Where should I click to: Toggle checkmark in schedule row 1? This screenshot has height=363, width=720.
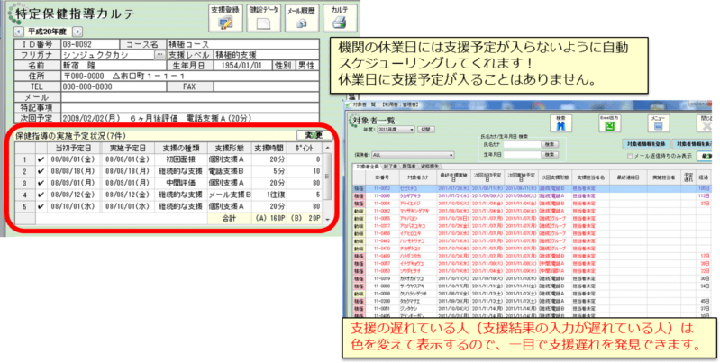(41, 160)
